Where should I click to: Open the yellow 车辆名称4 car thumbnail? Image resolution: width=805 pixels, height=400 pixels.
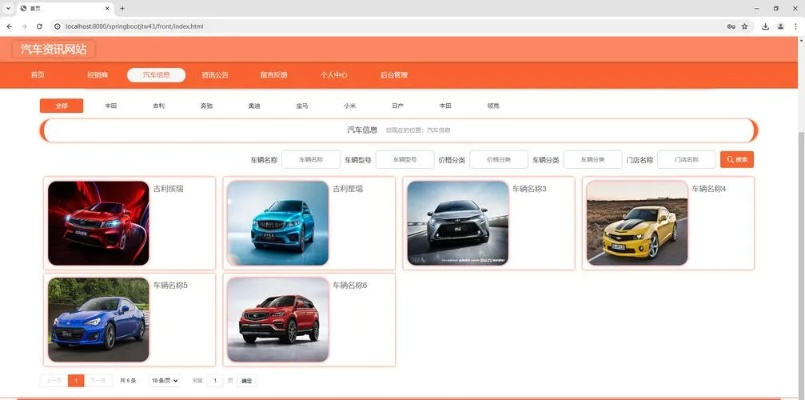pyautogui.click(x=637, y=223)
